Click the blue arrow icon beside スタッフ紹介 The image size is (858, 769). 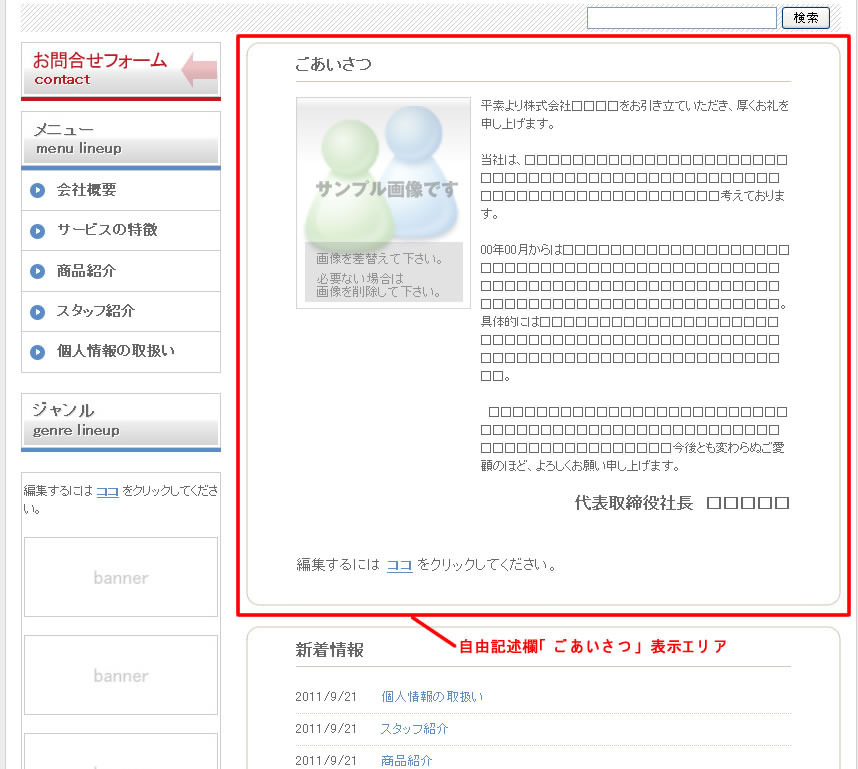(x=37, y=311)
